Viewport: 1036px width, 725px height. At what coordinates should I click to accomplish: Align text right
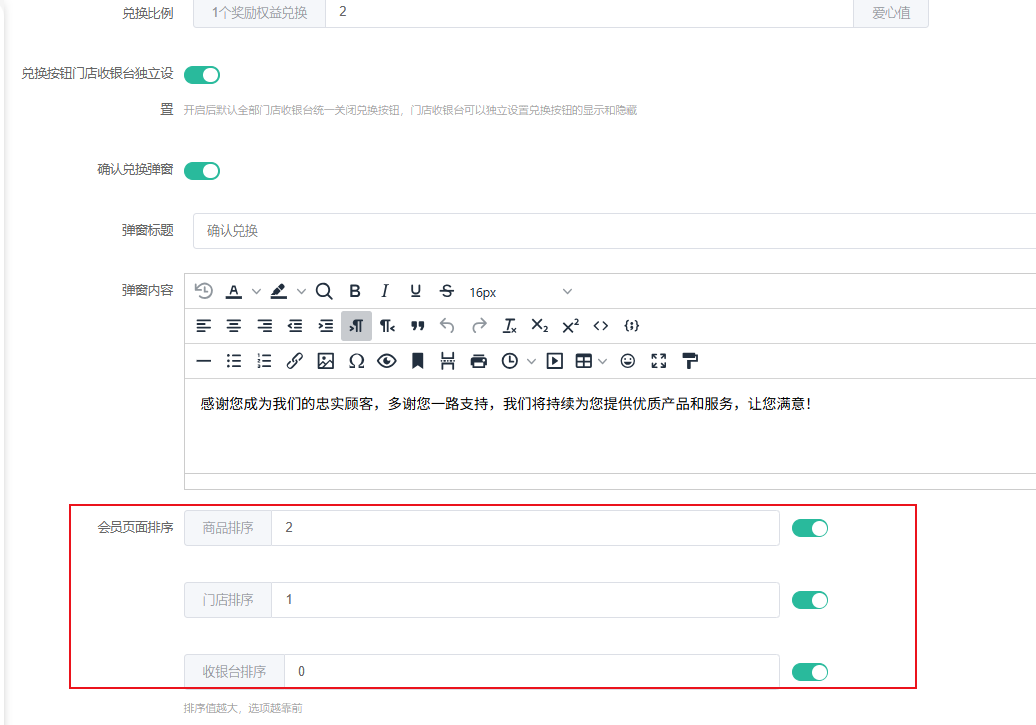pos(264,326)
